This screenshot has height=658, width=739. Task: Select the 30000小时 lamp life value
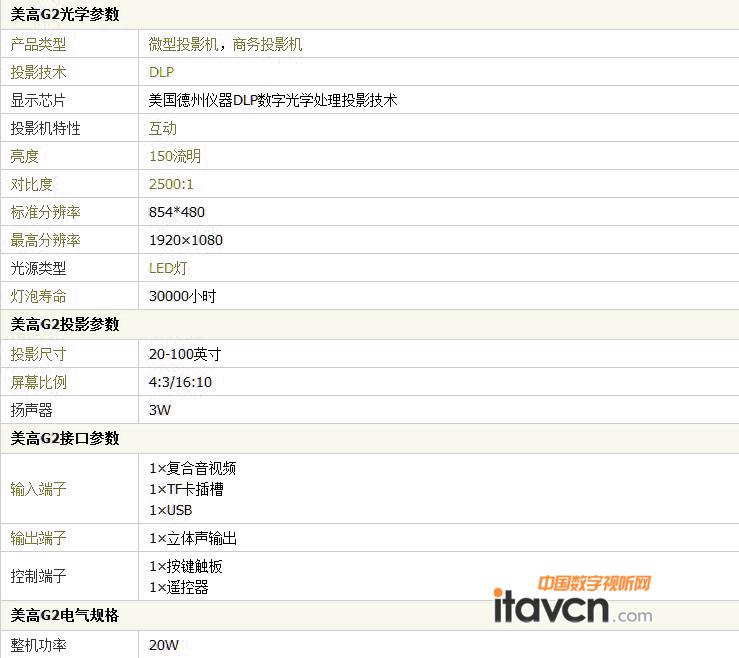coord(182,296)
